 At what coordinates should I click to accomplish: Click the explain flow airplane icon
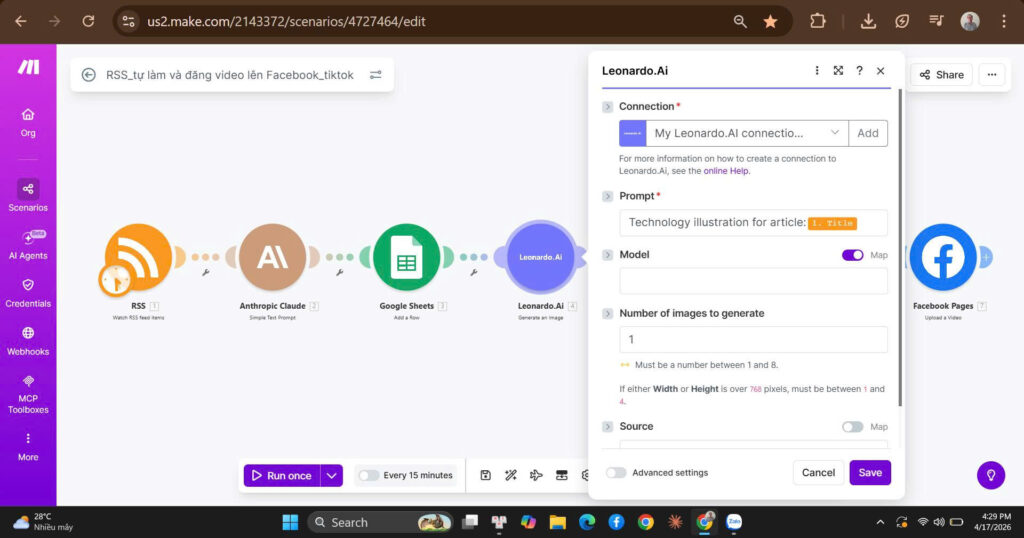[536, 475]
